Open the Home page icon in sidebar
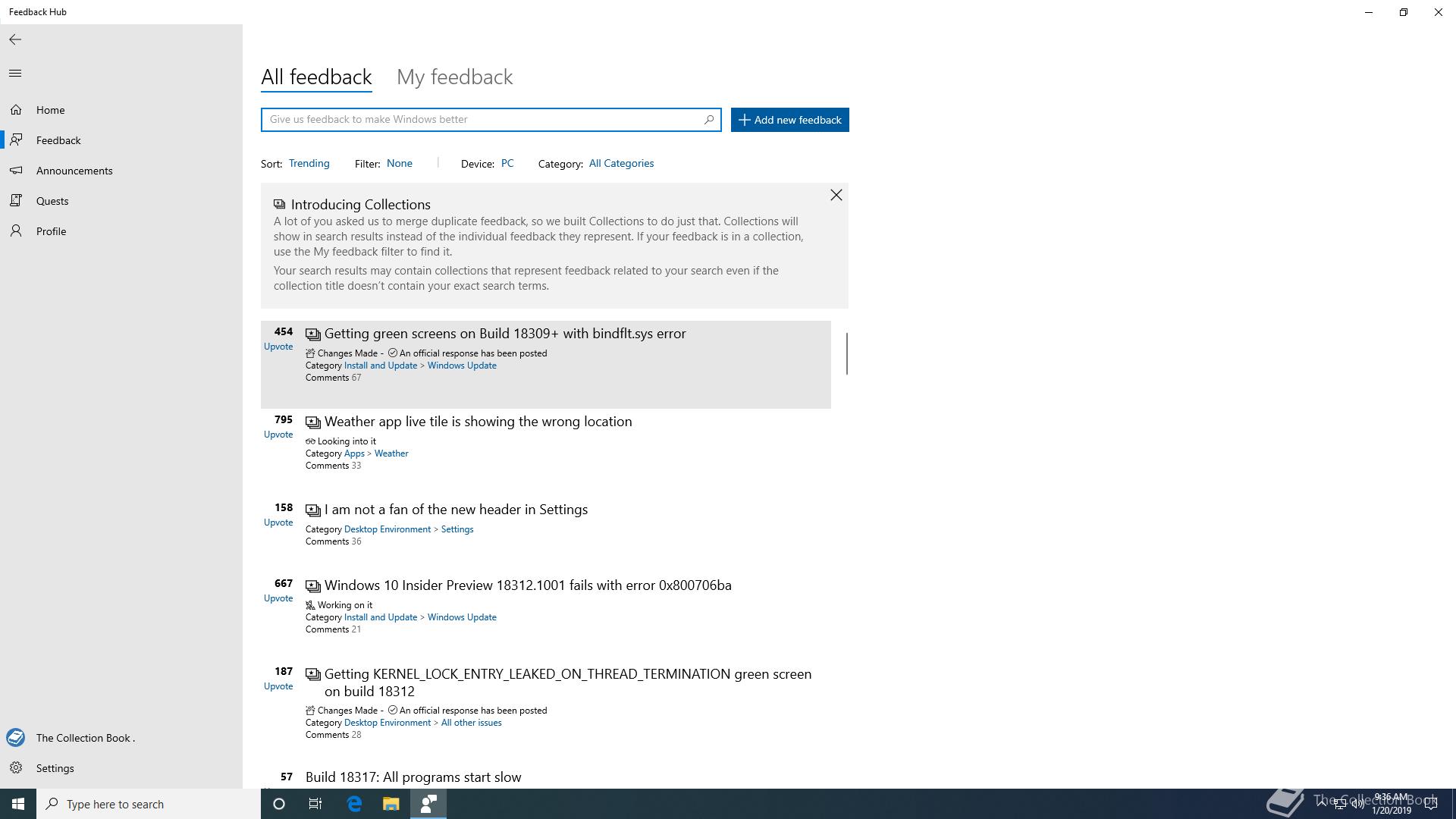Screen dimensions: 1456x819 click(x=16, y=110)
